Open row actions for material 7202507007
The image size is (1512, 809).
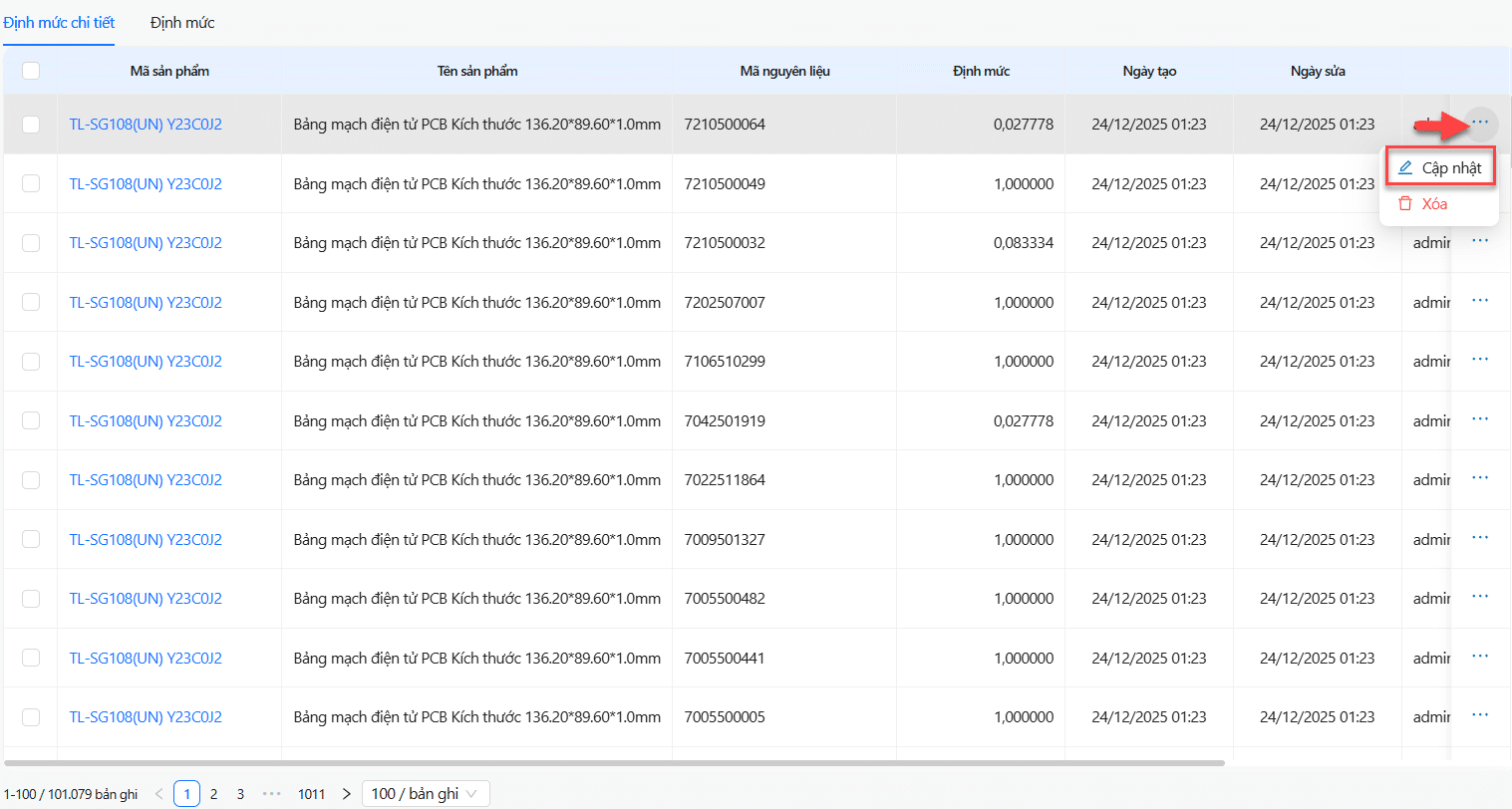1479,302
